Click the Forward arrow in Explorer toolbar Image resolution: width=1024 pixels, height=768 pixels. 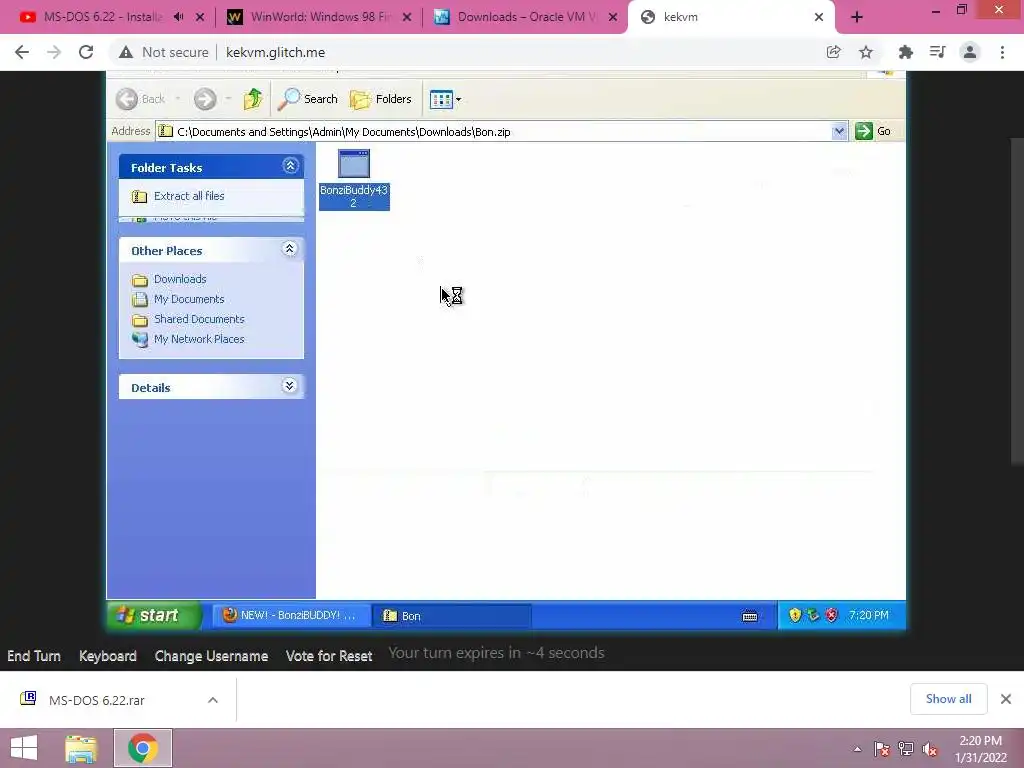coord(204,99)
